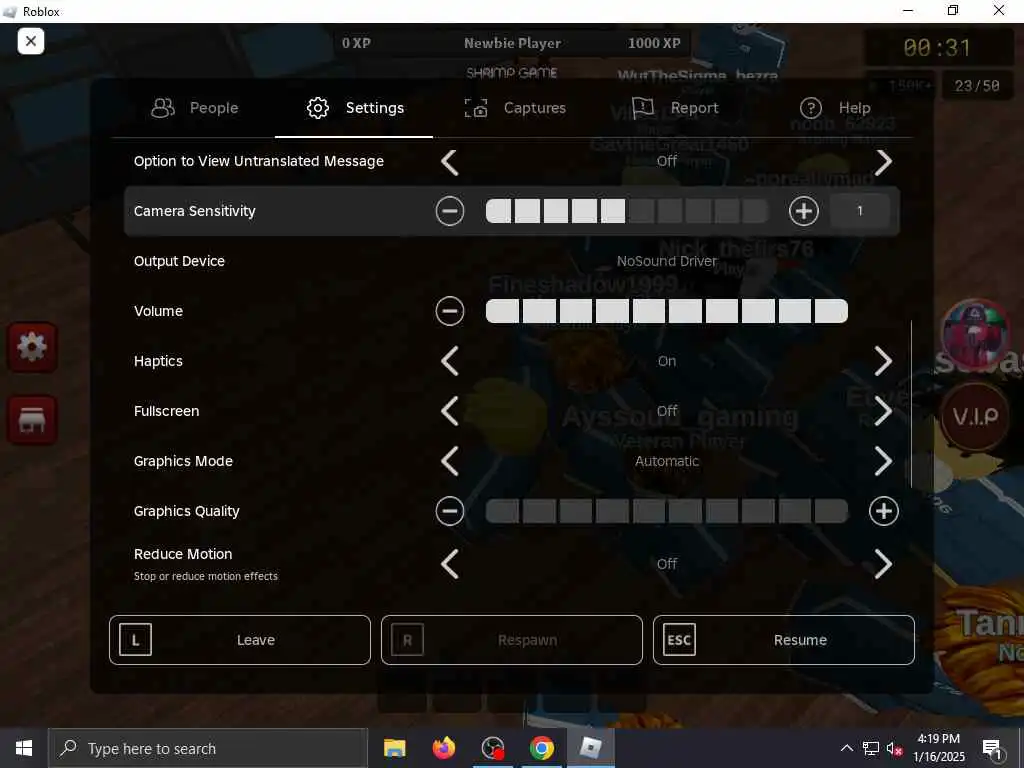Toggle Haptics with left arrow
This screenshot has height=768, width=1024.
coord(449,361)
